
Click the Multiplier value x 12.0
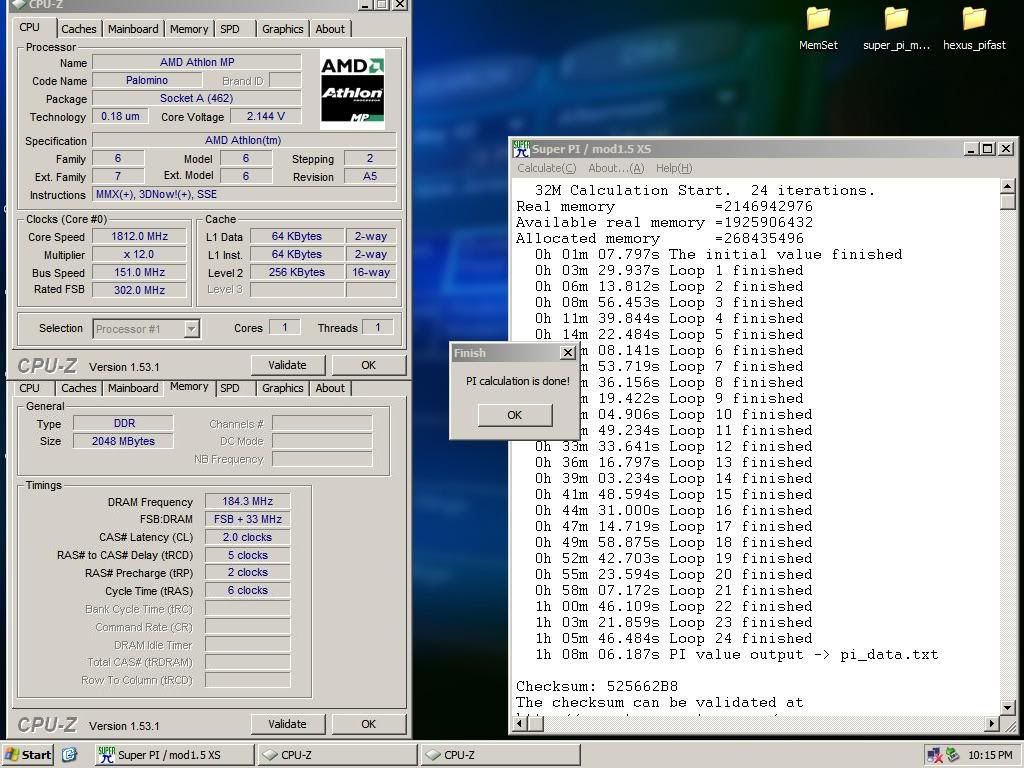[x=140, y=254]
